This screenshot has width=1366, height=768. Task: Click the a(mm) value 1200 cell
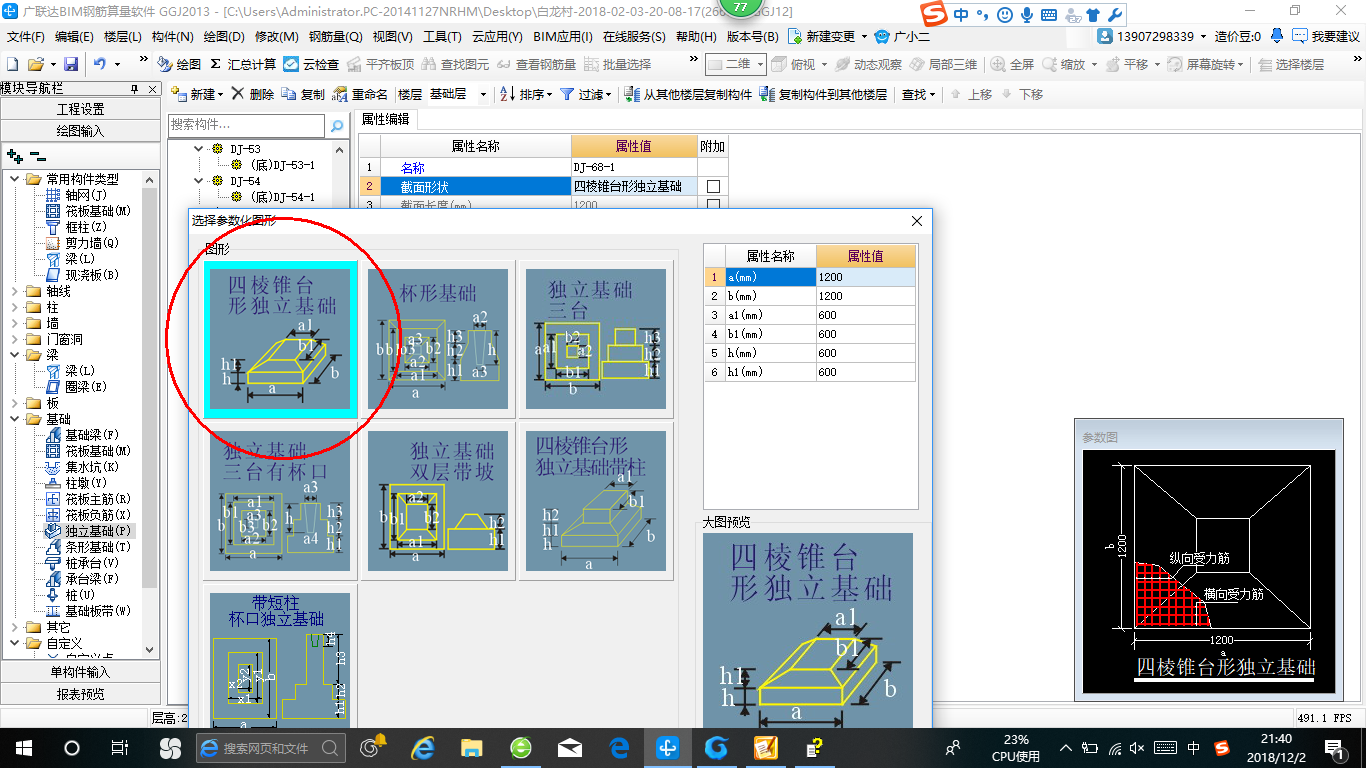pos(865,277)
